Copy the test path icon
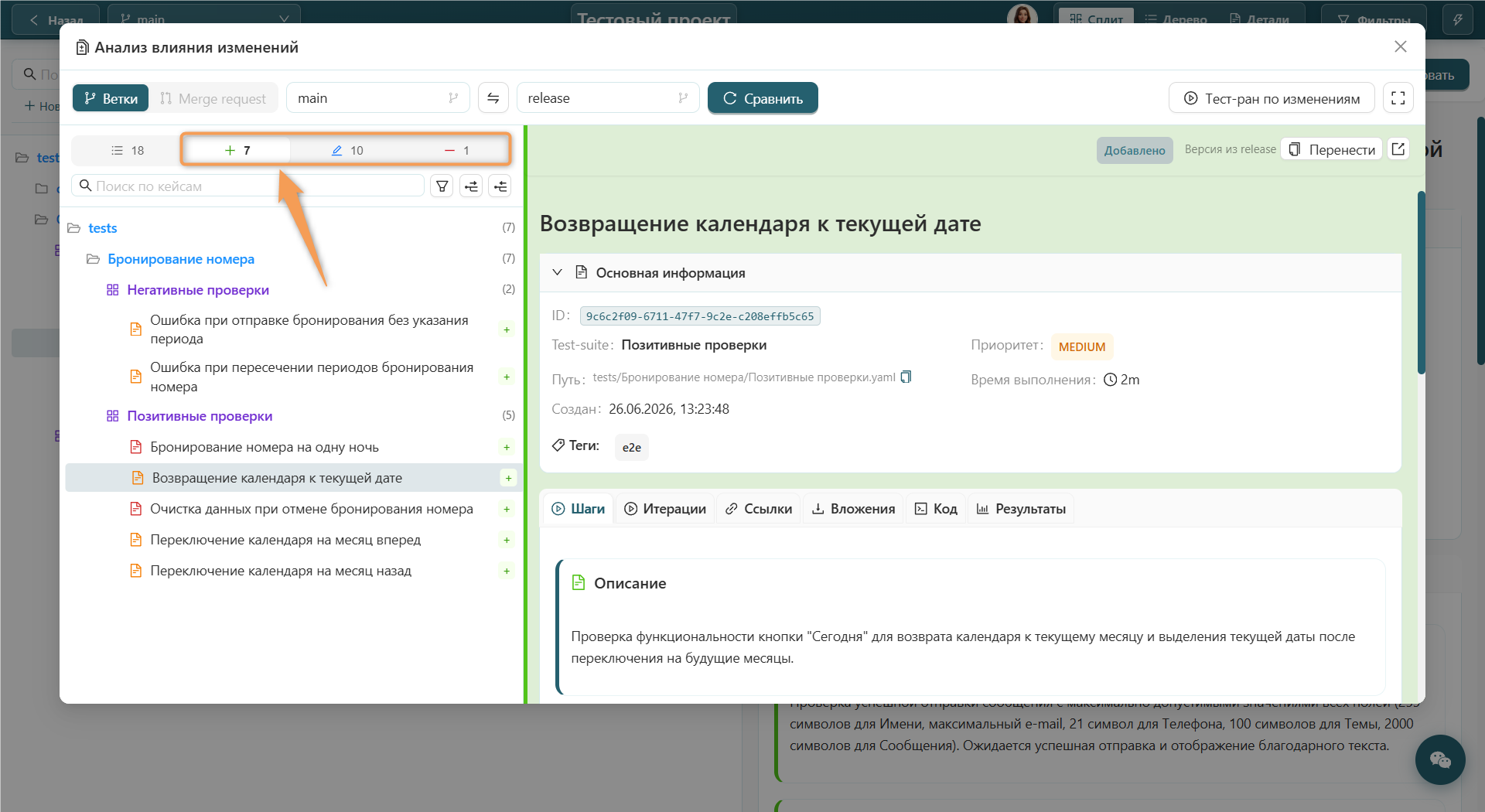This screenshot has width=1485, height=812. coord(906,377)
